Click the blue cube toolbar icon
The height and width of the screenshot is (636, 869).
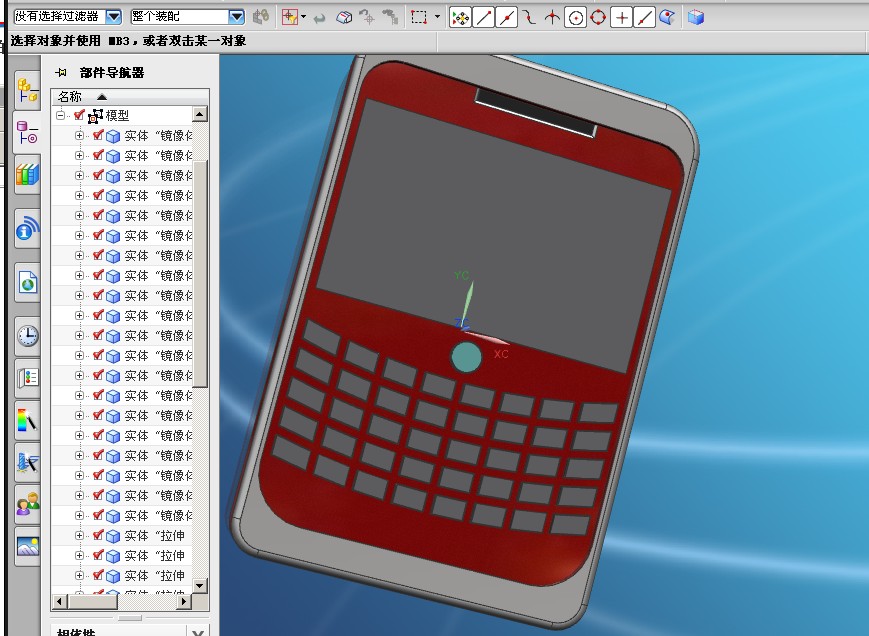click(696, 17)
